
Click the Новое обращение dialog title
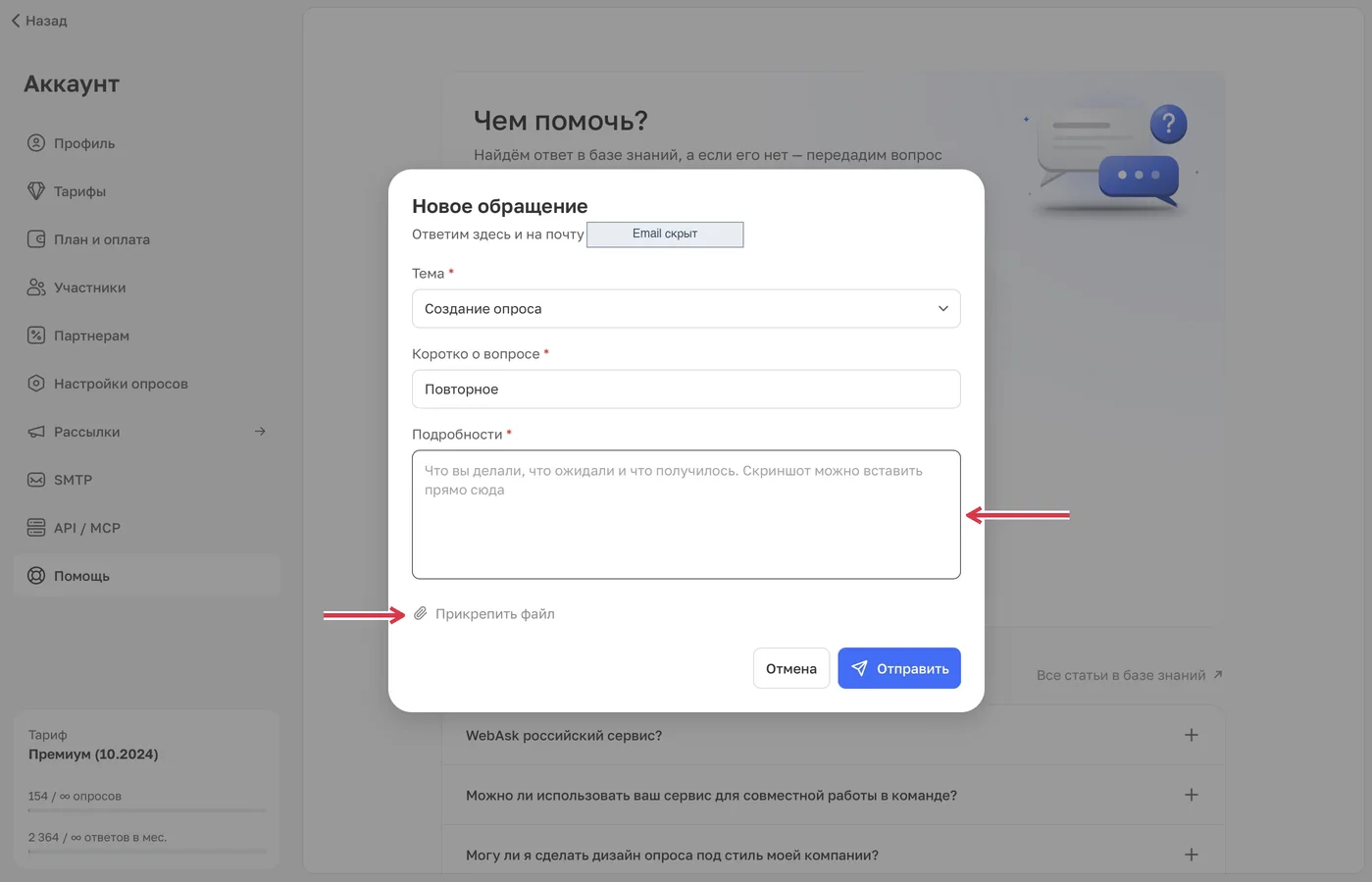(x=500, y=206)
